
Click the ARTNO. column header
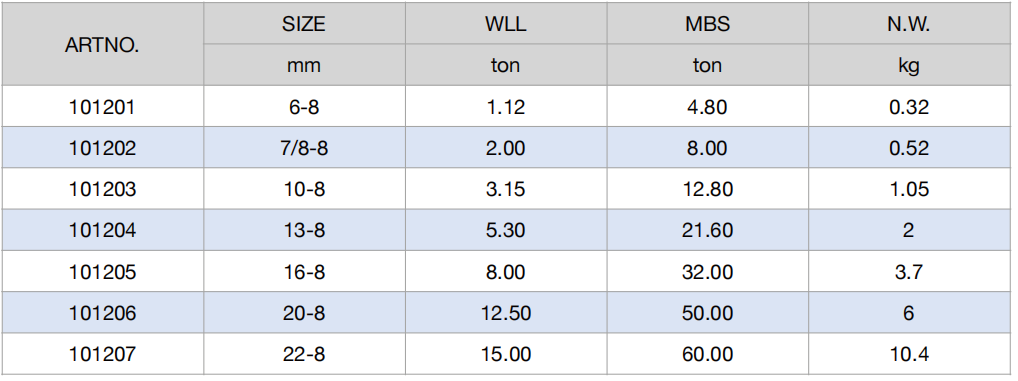102,45
